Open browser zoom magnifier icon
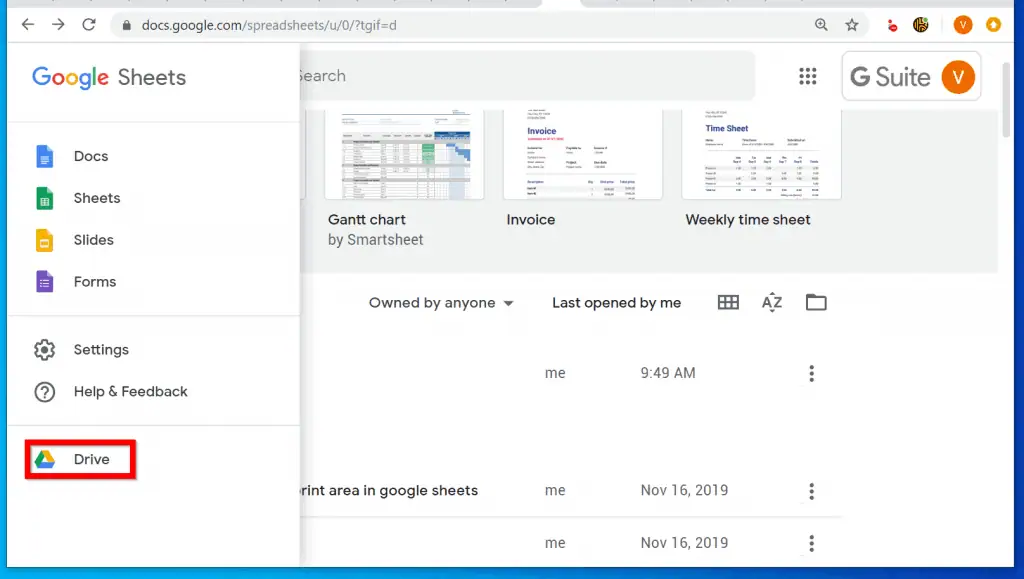The height and width of the screenshot is (579, 1024). click(821, 25)
